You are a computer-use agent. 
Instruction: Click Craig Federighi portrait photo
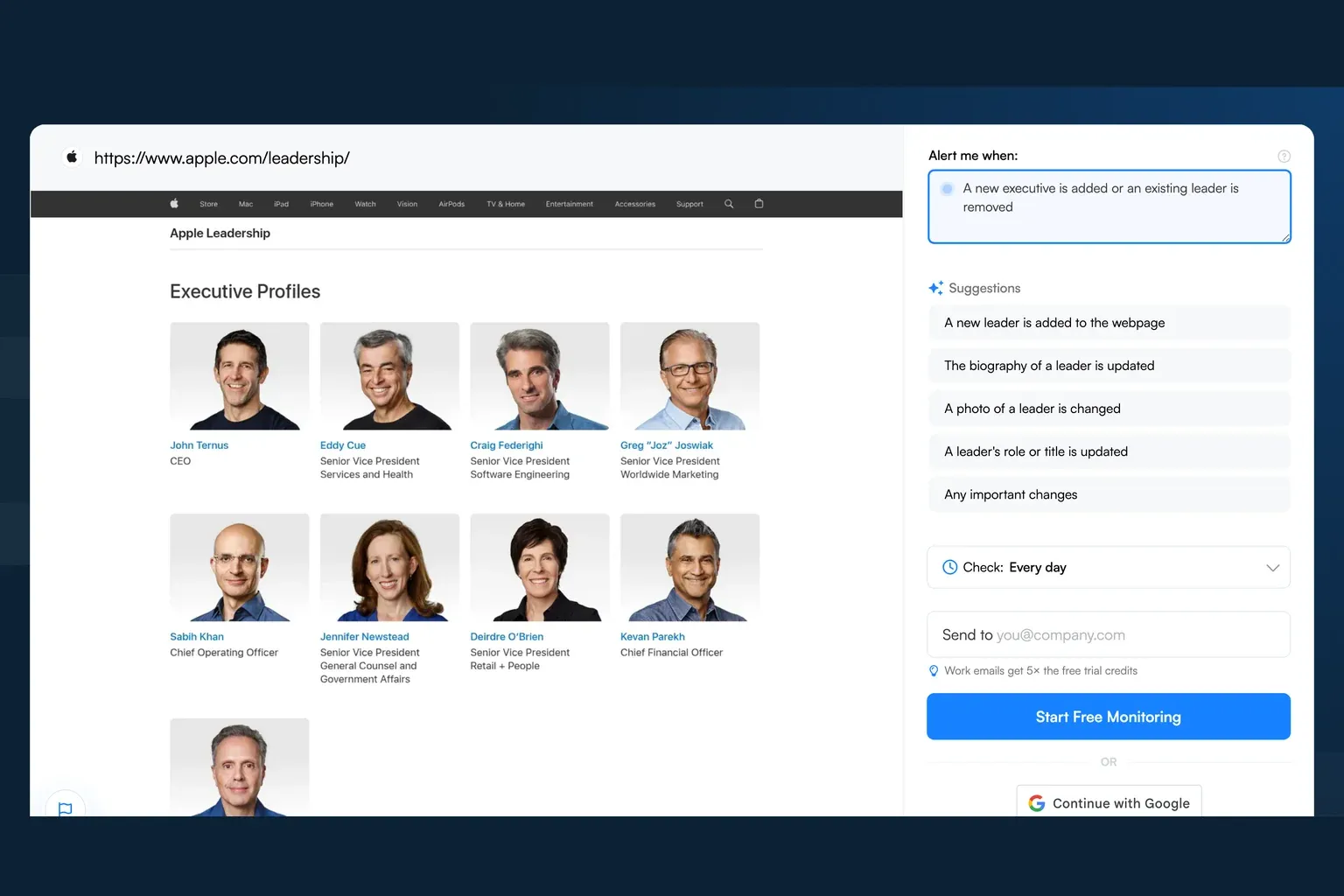pos(540,376)
